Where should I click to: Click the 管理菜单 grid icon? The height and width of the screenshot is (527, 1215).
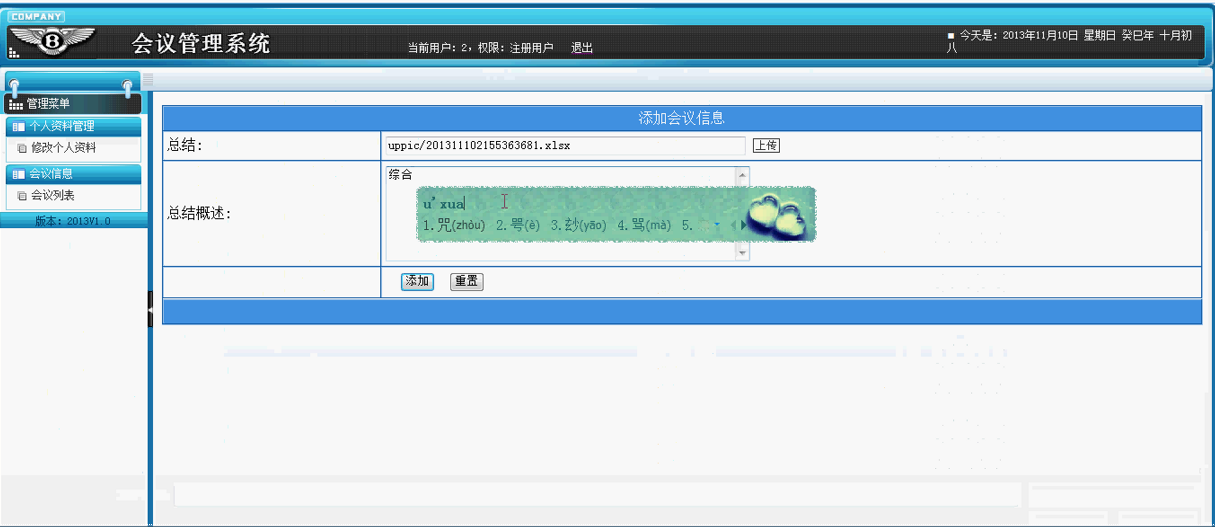15,104
